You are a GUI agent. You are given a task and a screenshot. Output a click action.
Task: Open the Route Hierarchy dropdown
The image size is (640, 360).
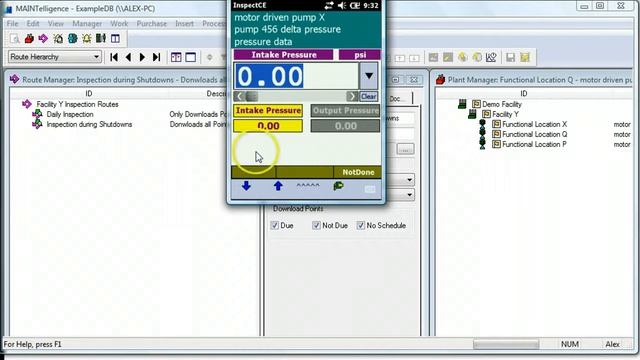point(96,57)
